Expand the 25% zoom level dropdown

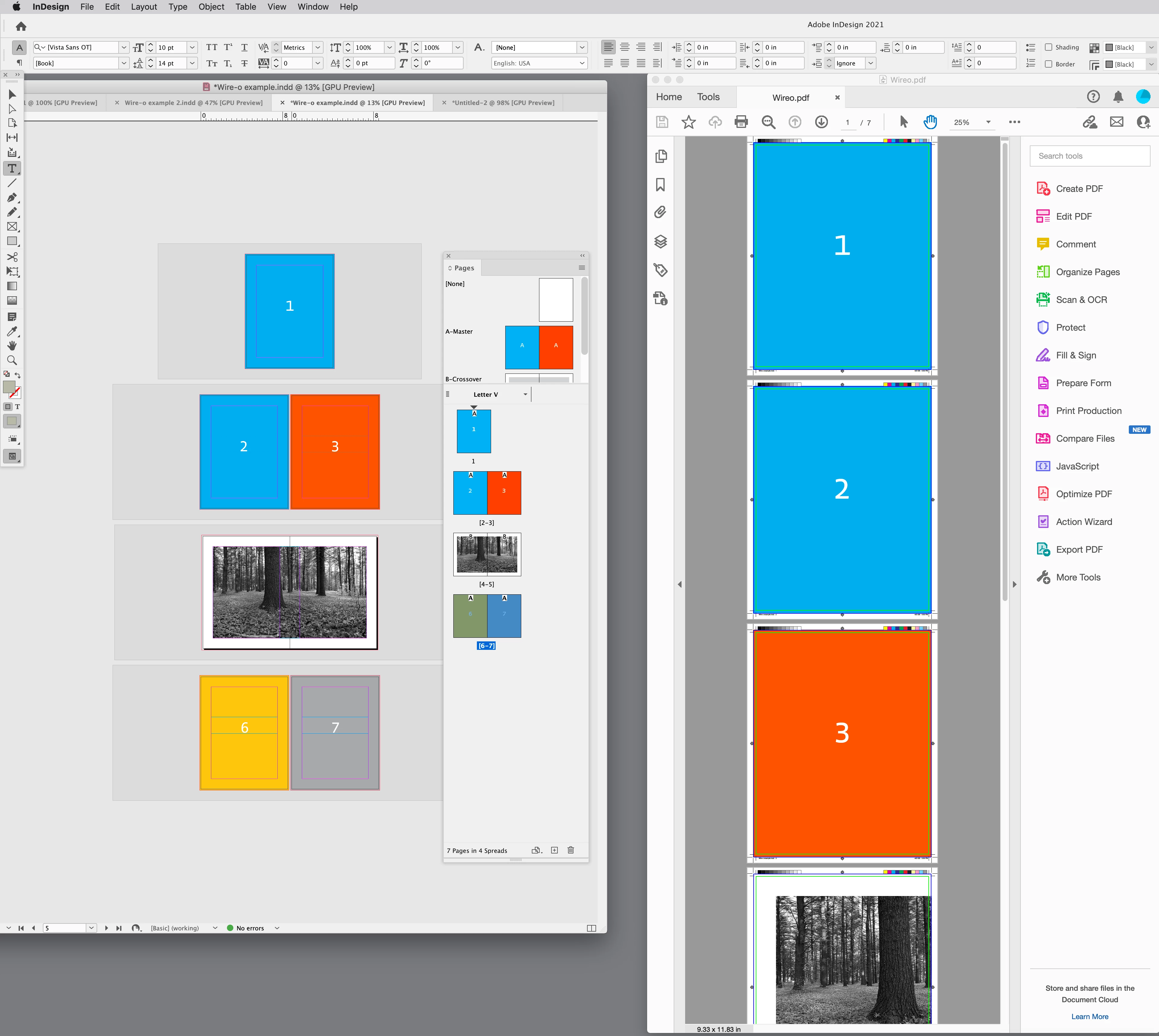(x=988, y=122)
